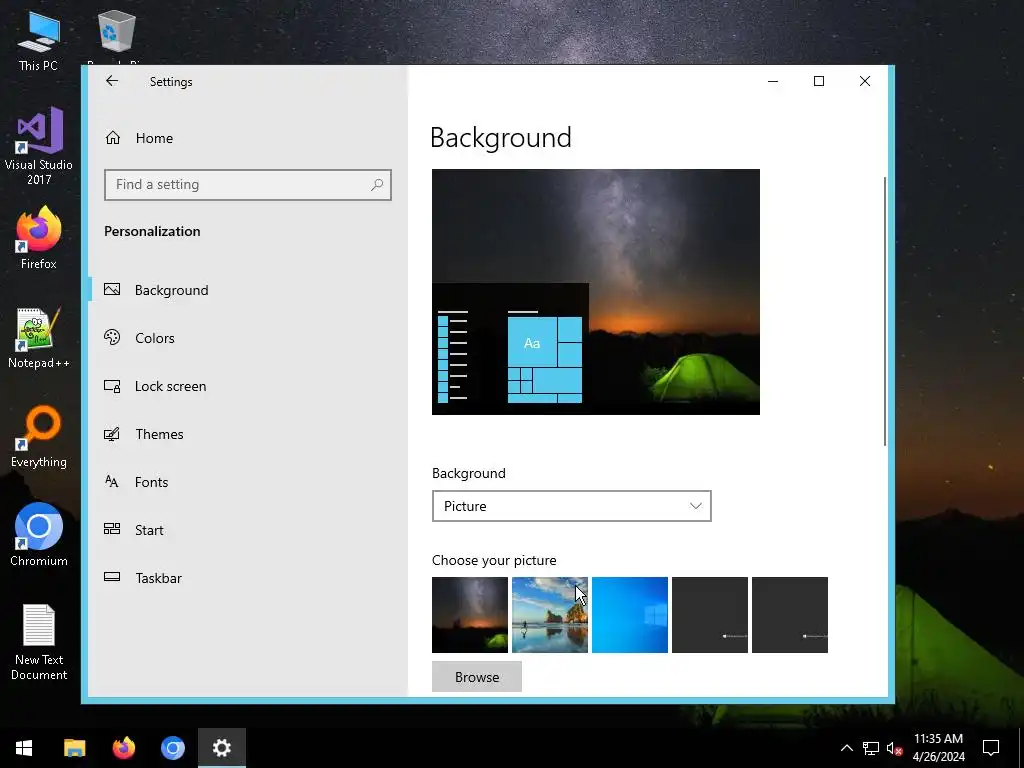The image size is (1024, 768).
Task: Choose the night sky tent picture thumbnail
Action: tap(470, 615)
